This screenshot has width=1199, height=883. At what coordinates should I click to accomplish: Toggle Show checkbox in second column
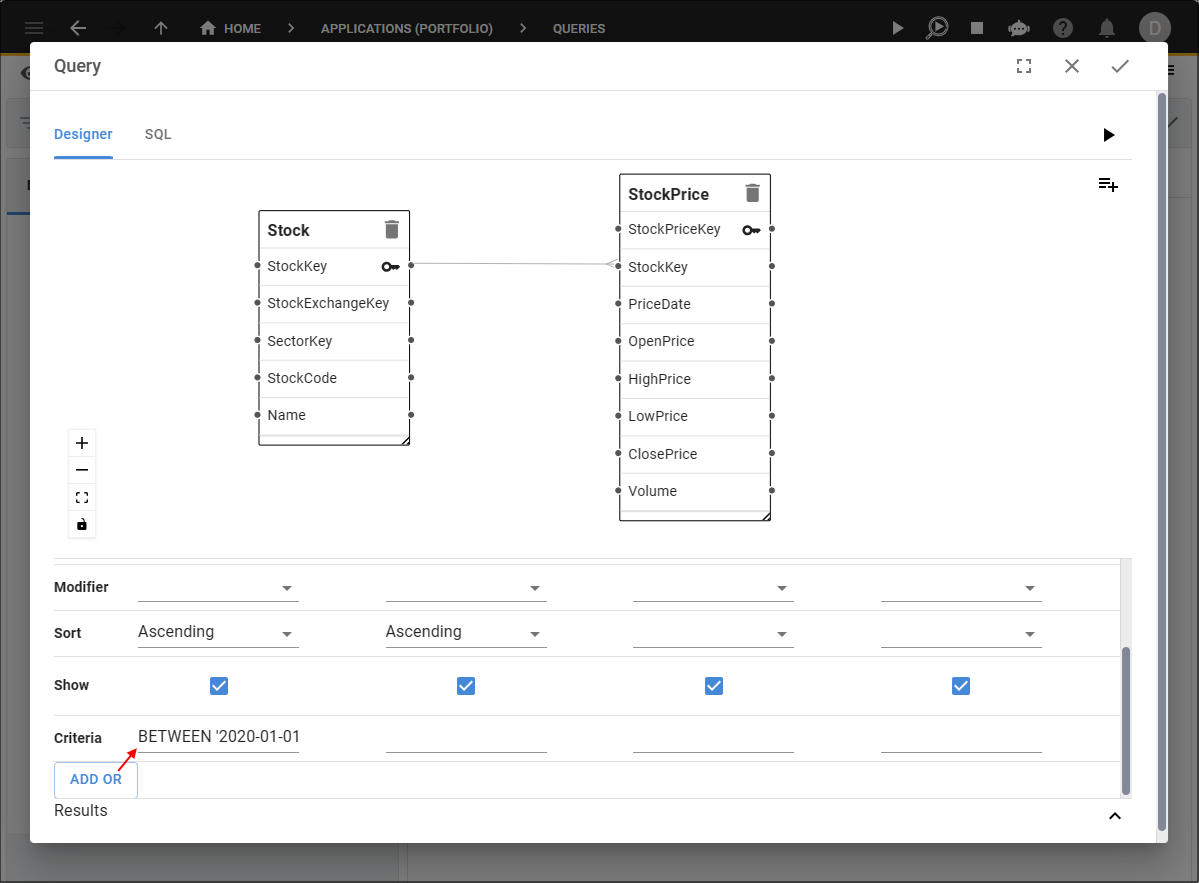pos(466,686)
